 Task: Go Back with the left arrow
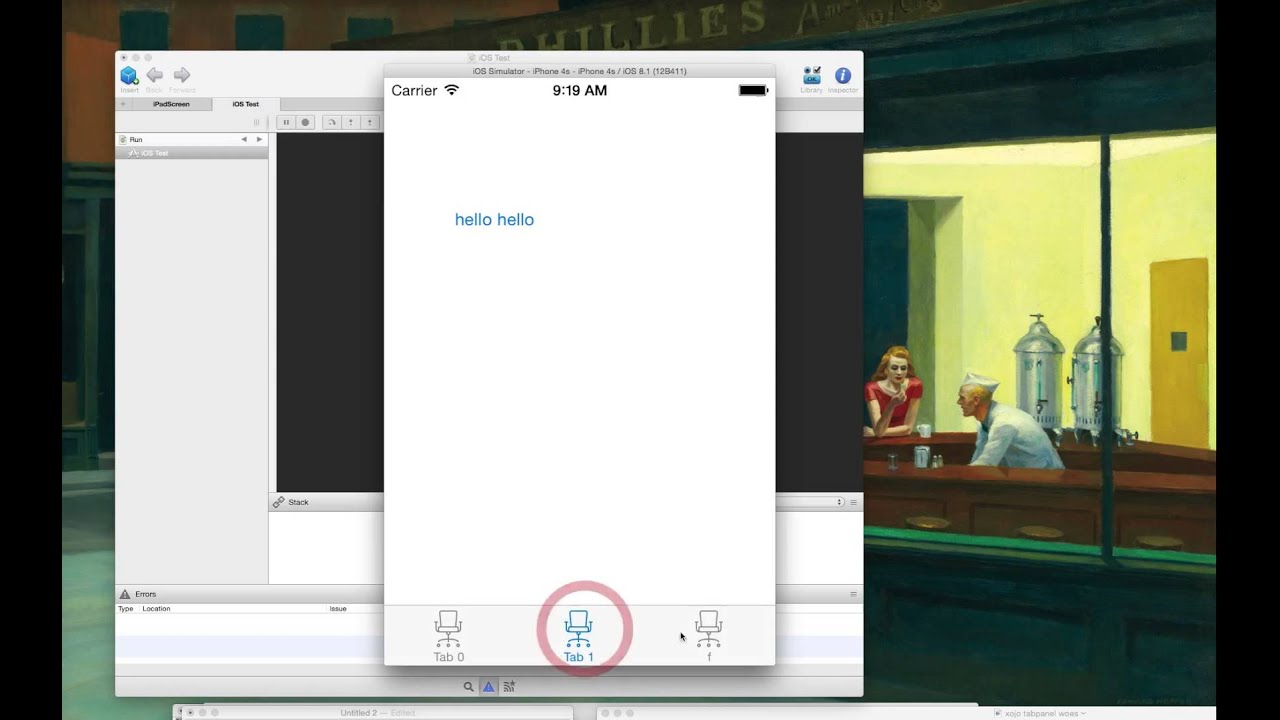(x=155, y=75)
